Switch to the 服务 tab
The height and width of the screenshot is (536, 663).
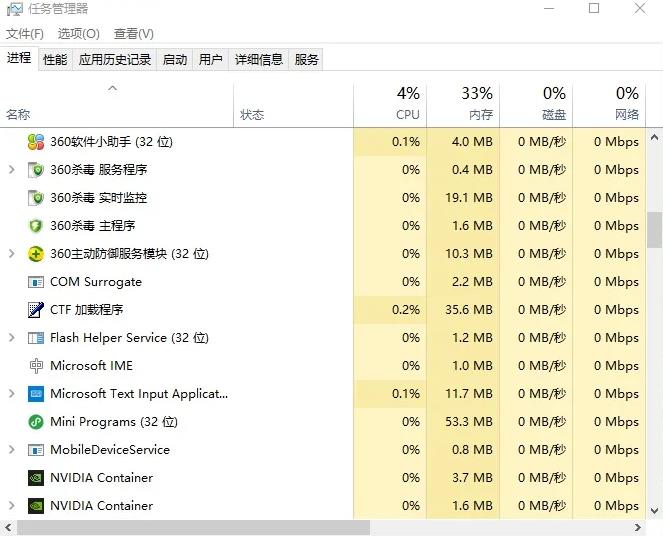point(306,60)
